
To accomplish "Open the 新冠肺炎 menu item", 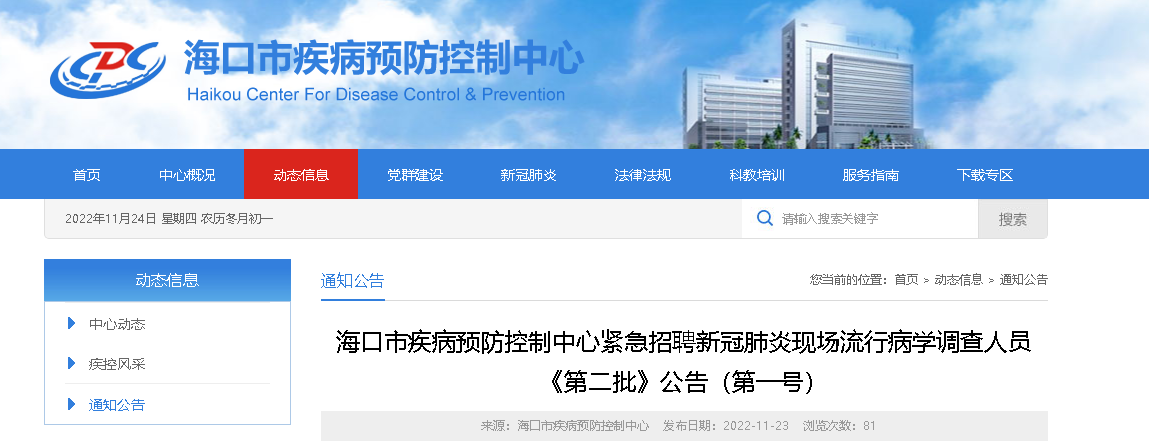I will point(529,175).
